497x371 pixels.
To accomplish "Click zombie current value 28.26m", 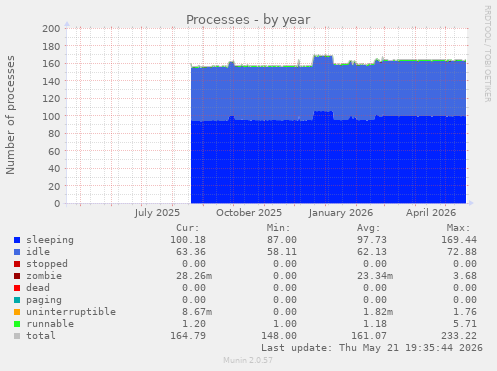I will [x=194, y=276].
